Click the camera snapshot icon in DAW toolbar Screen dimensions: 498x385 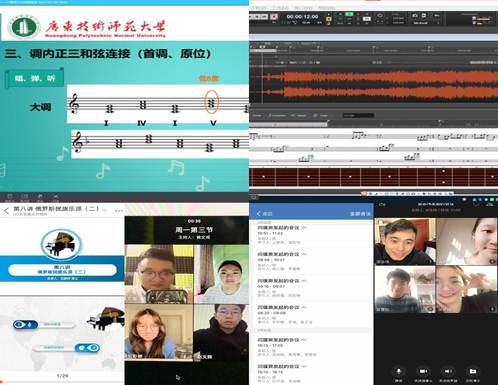coord(415,16)
